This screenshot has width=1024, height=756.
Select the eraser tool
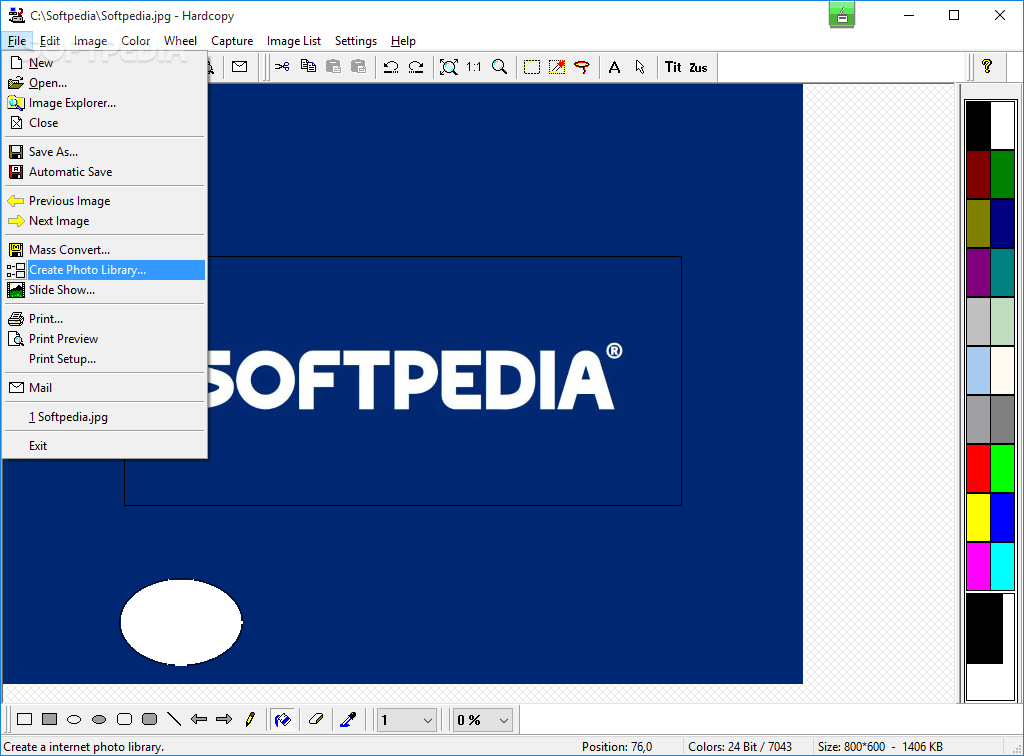pyautogui.click(x=316, y=719)
